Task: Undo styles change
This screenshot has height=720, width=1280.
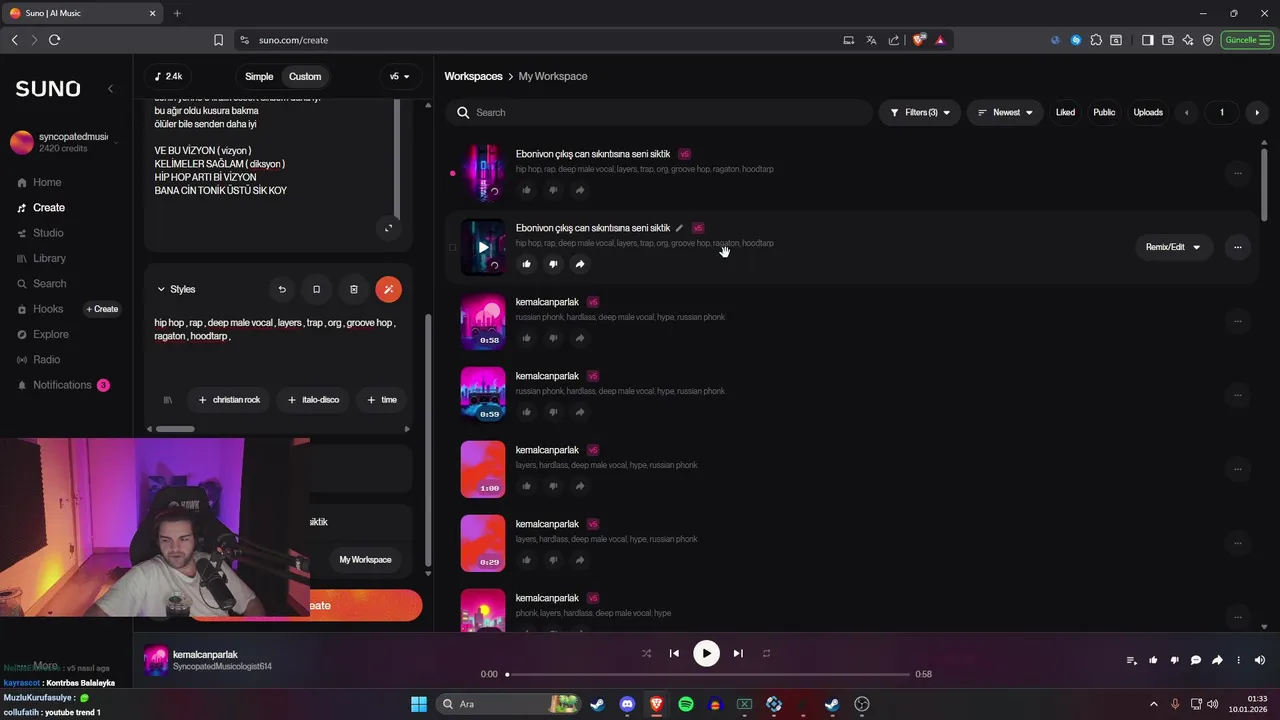Action: [x=282, y=289]
